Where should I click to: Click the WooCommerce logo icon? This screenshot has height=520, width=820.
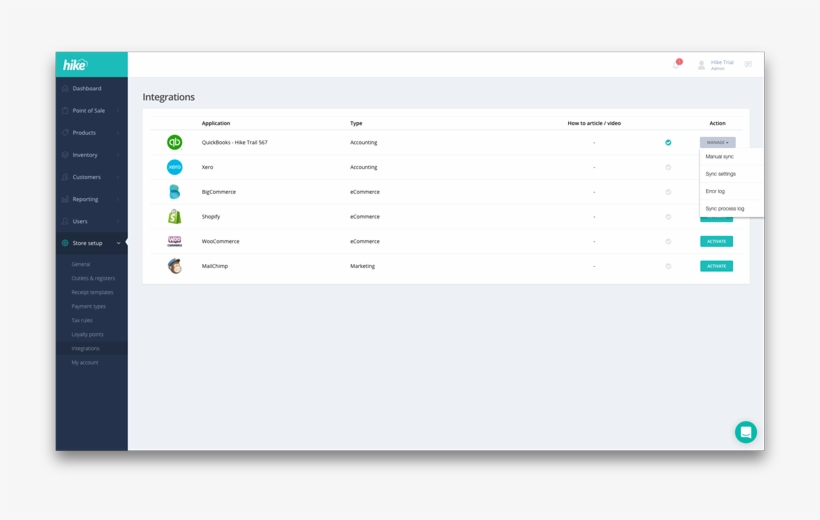coord(175,241)
